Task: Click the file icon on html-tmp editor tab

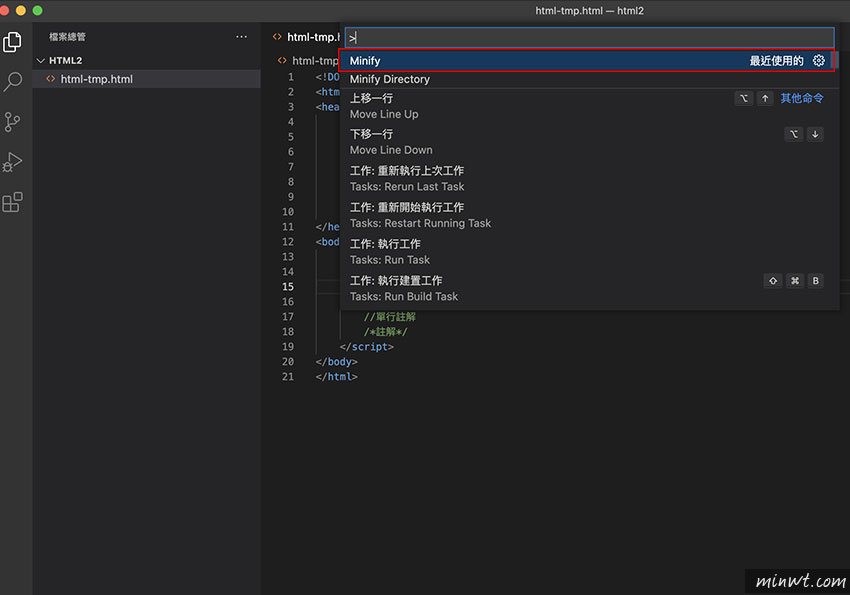Action: coord(277,37)
